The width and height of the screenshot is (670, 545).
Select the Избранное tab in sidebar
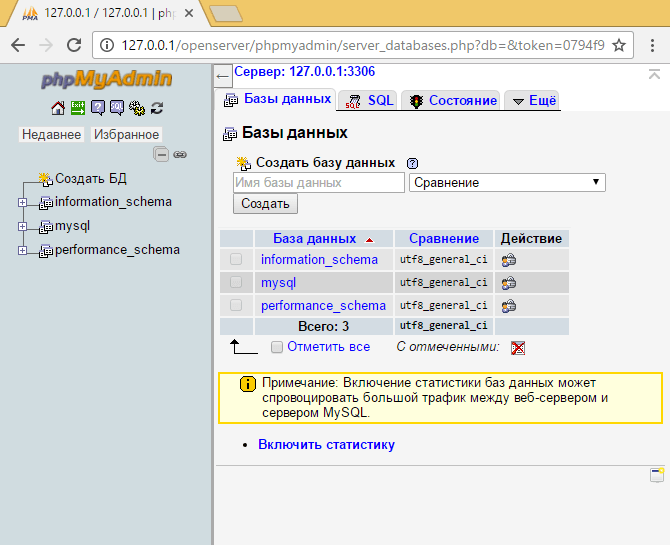[126, 134]
